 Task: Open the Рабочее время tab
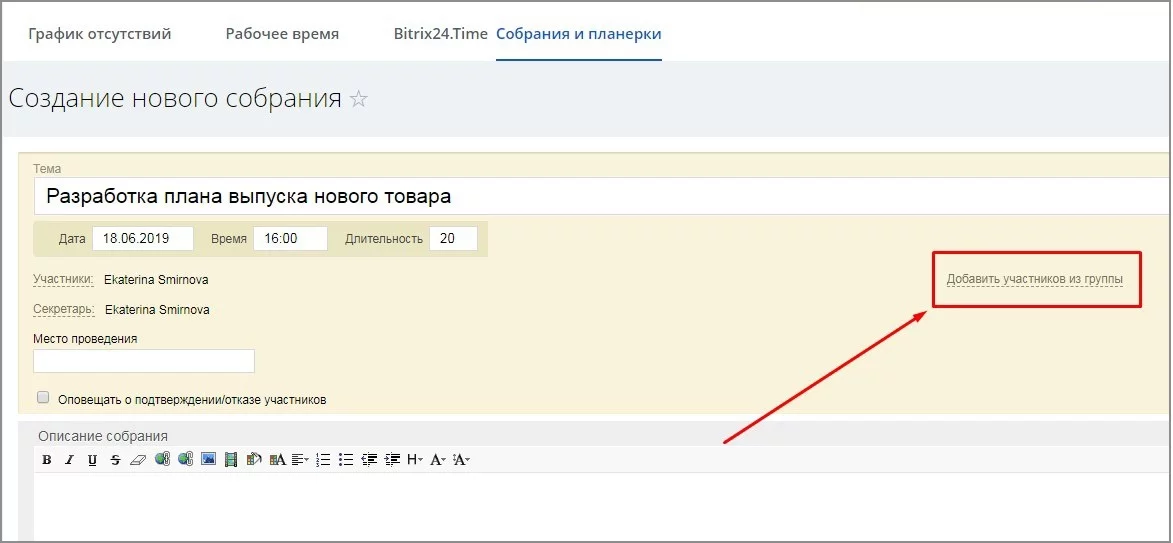click(282, 34)
